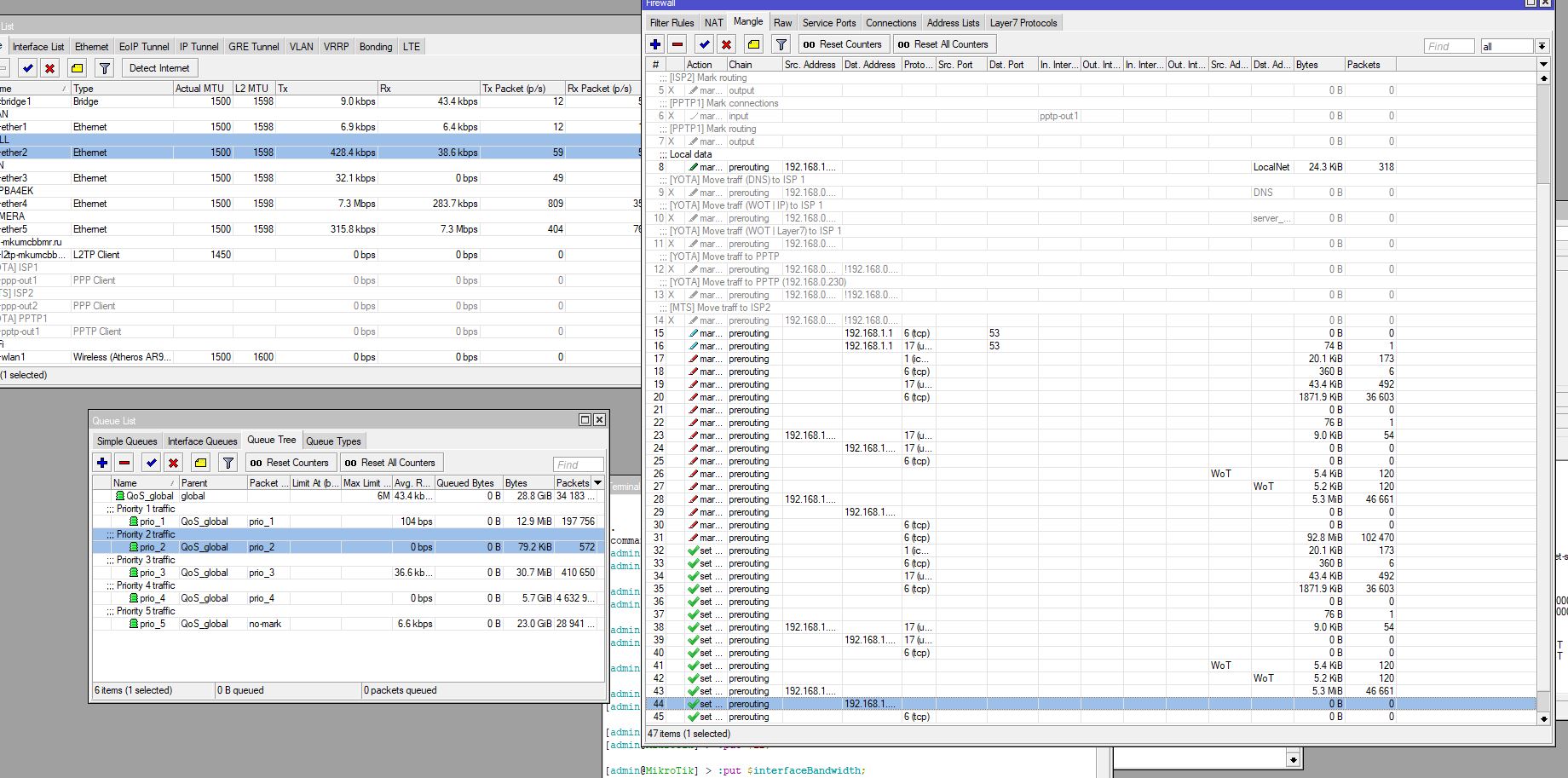Disable selected interface with red X
1568x778 pixels.
pos(50,68)
